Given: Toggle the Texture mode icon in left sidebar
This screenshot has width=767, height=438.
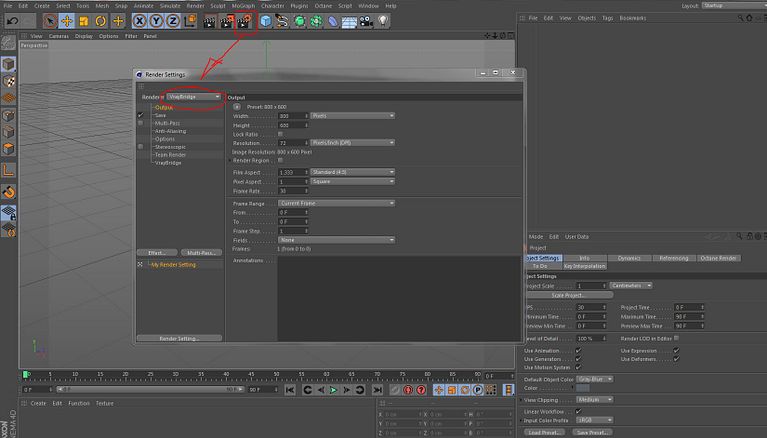Looking at the screenshot, I should point(9,81).
